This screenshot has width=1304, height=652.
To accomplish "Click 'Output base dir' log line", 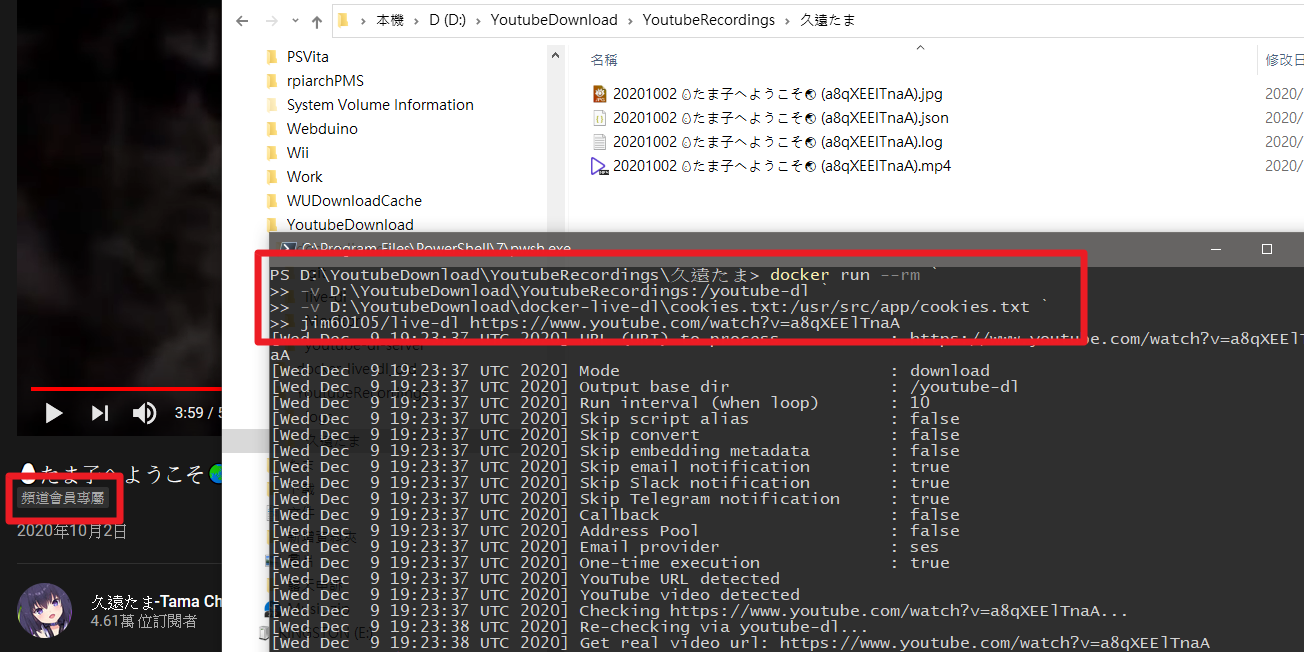I will [645, 387].
